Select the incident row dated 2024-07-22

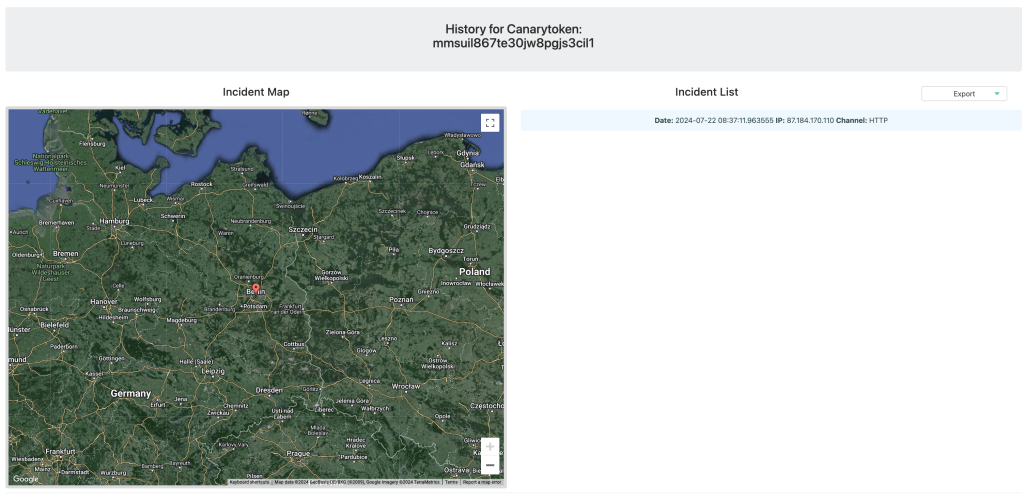pyautogui.click(x=771, y=120)
